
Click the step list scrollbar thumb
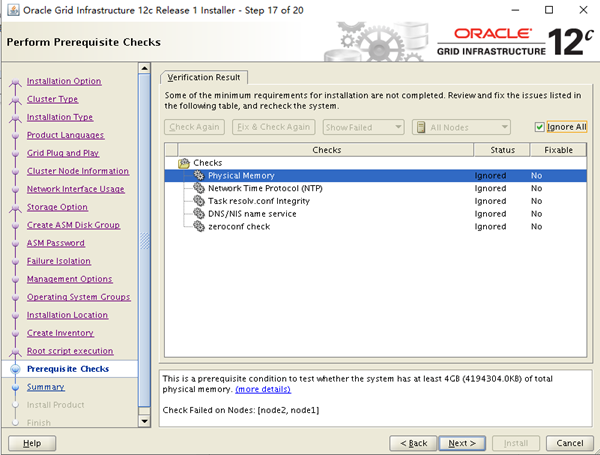144,240
